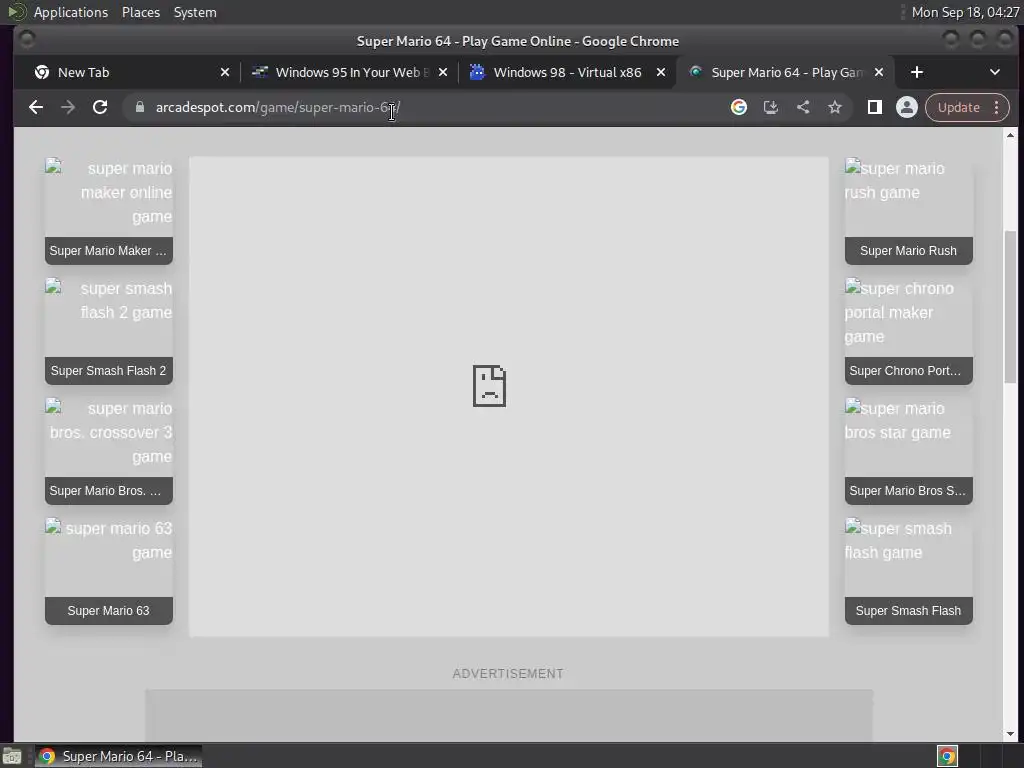Viewport: 1024px width, 768px height.
Task: Share this page using the share icon
Action: pyautogui.click(x=803, y=107)
